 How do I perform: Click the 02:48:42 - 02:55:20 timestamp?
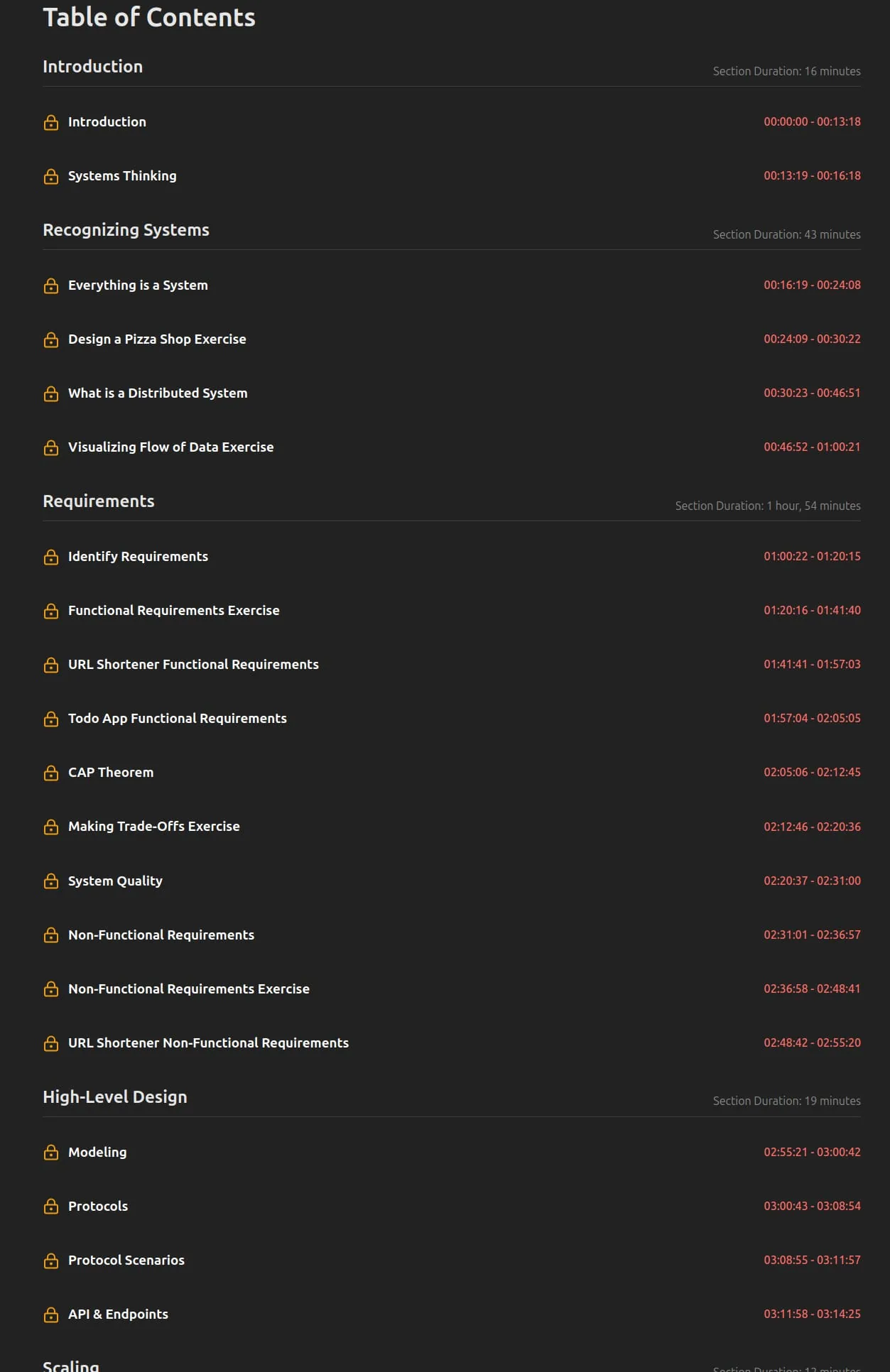[x=812, y=1042]
